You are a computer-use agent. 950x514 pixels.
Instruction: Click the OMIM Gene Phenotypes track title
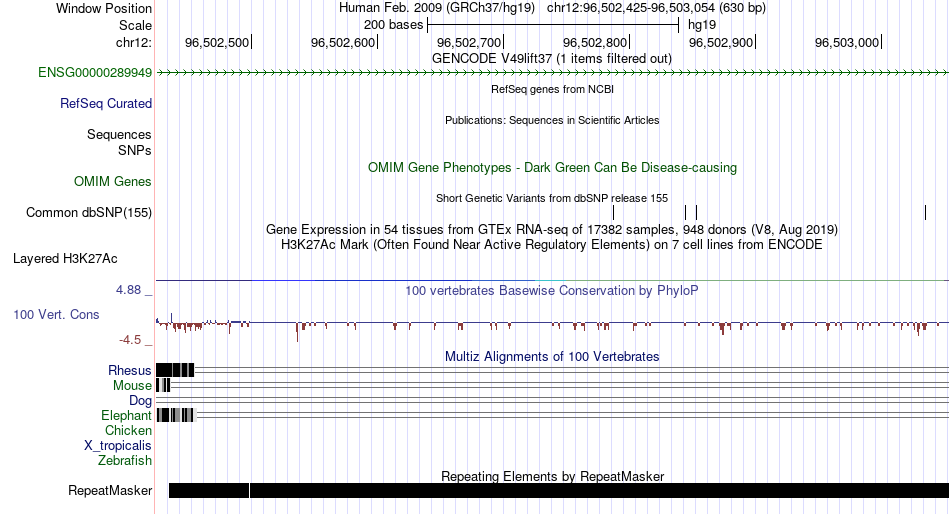click(552, 168)
